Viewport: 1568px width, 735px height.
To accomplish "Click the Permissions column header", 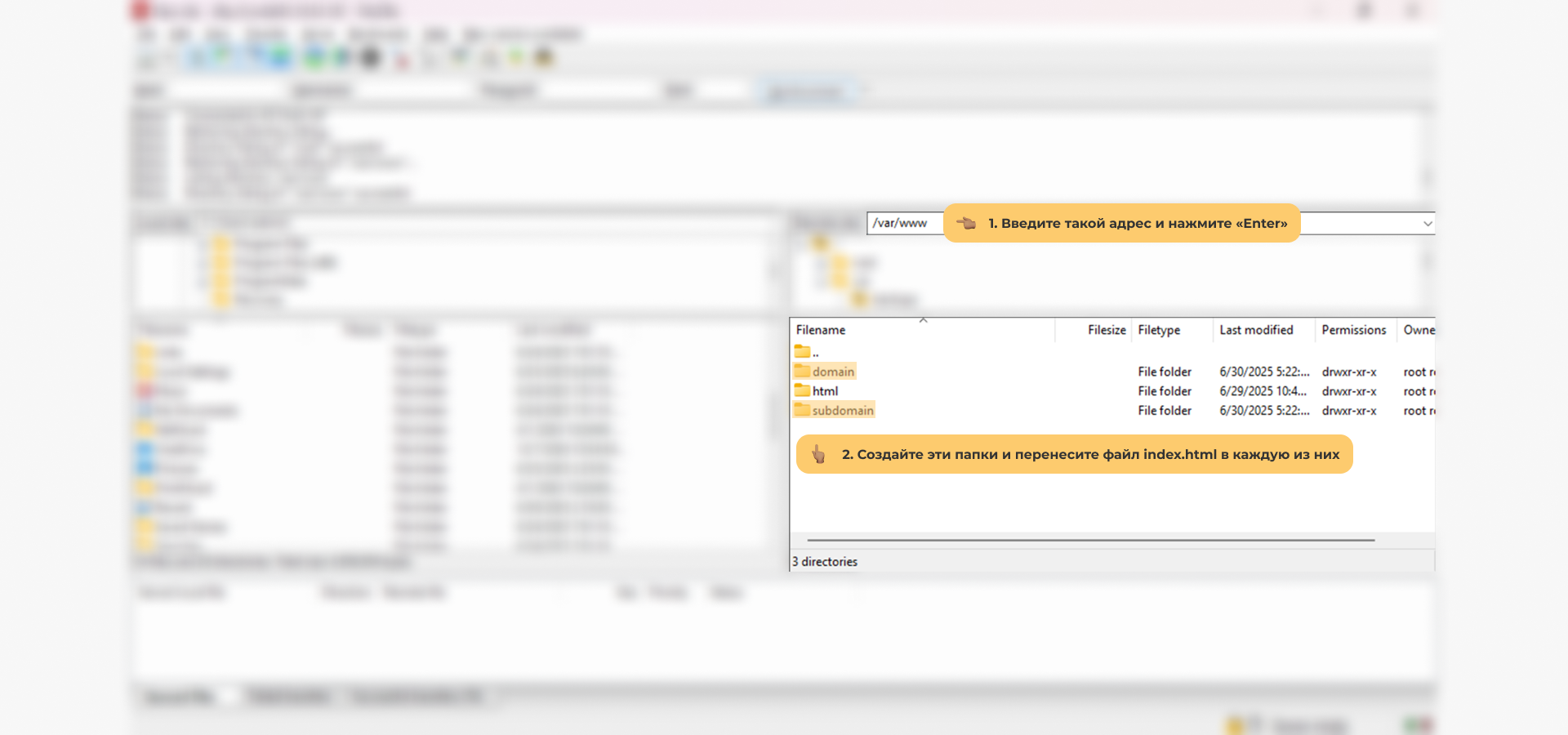I will tap(1353, 330).
